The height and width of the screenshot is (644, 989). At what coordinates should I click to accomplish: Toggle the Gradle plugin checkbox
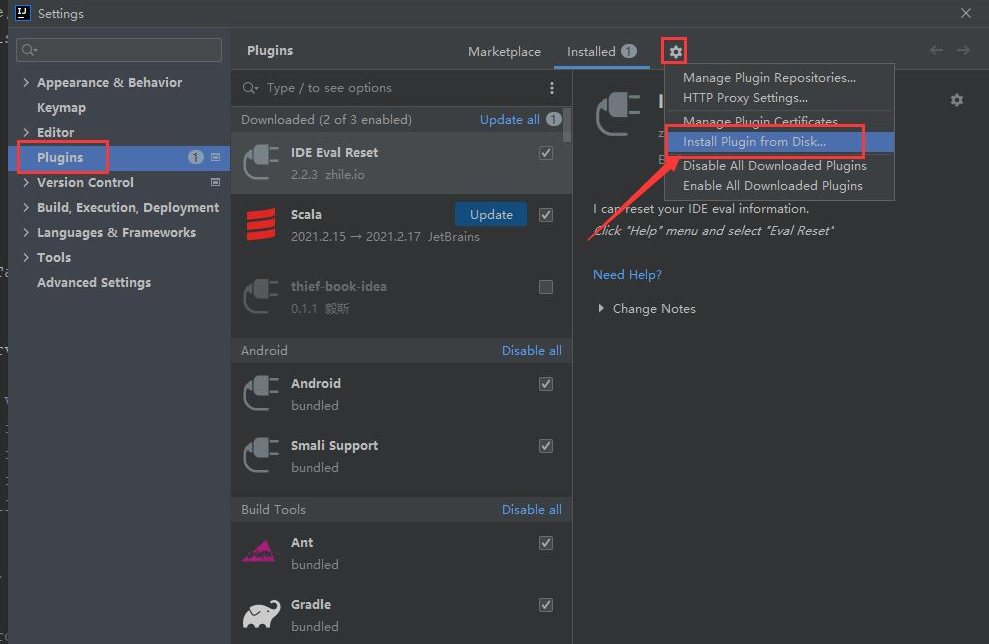pos(546,605)
